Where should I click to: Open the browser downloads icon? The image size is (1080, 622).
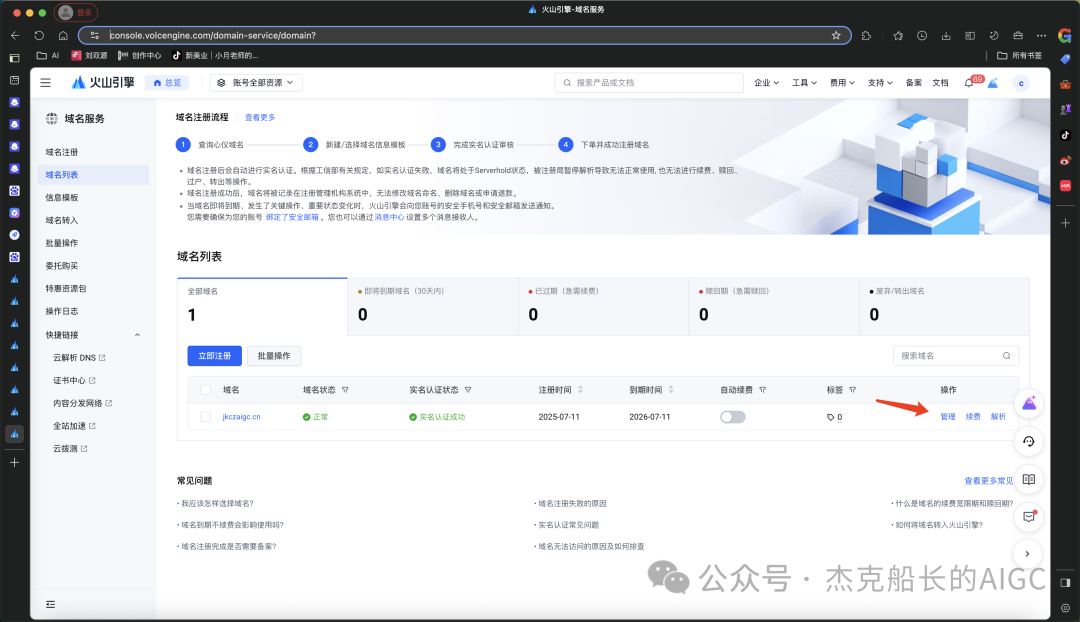coord(946,35)
